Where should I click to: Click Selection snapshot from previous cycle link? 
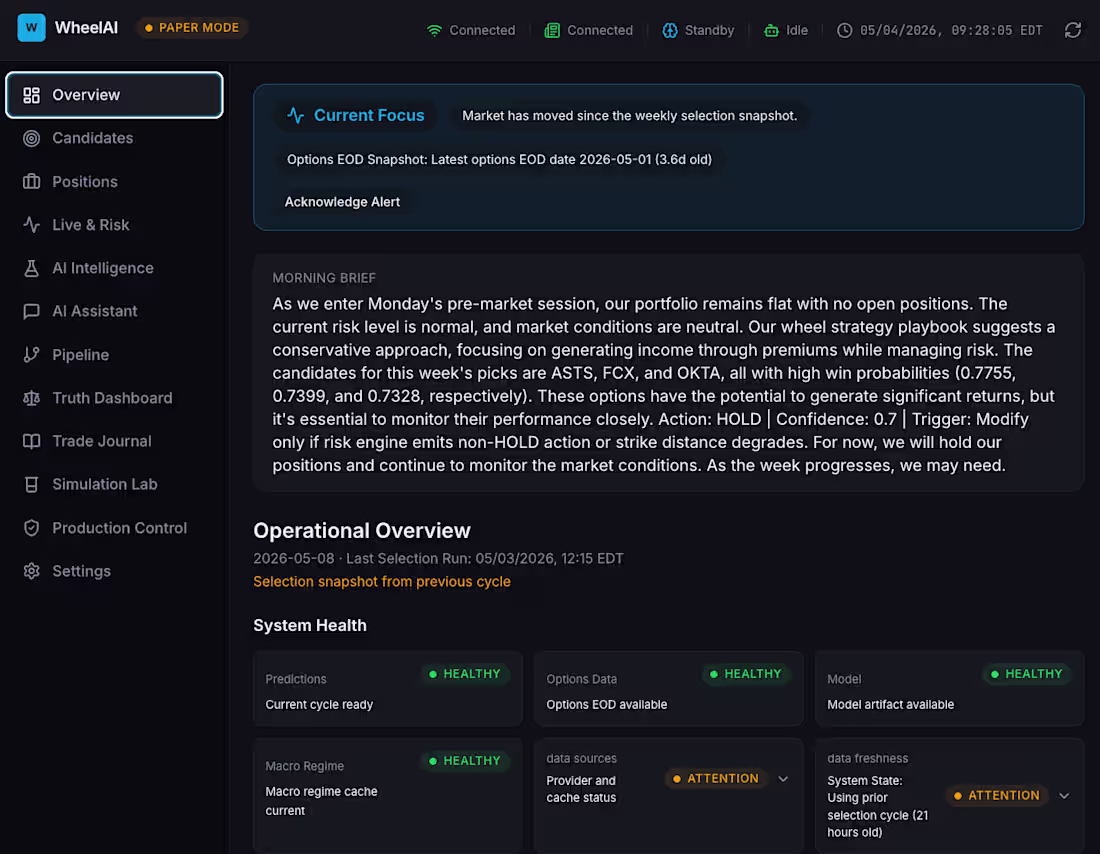click(382, 582)
